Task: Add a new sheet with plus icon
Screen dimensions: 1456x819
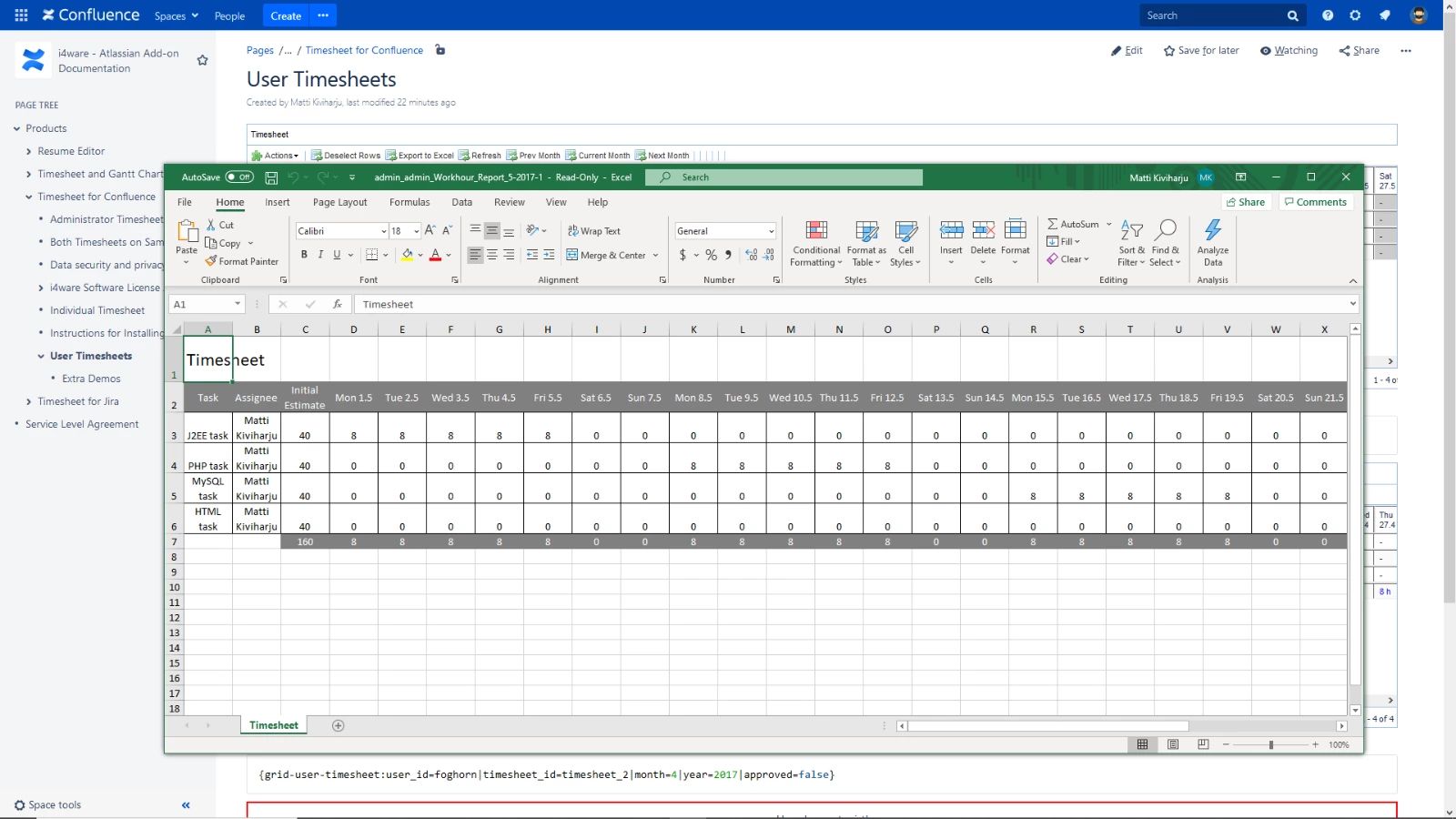Action: [339, 725]
